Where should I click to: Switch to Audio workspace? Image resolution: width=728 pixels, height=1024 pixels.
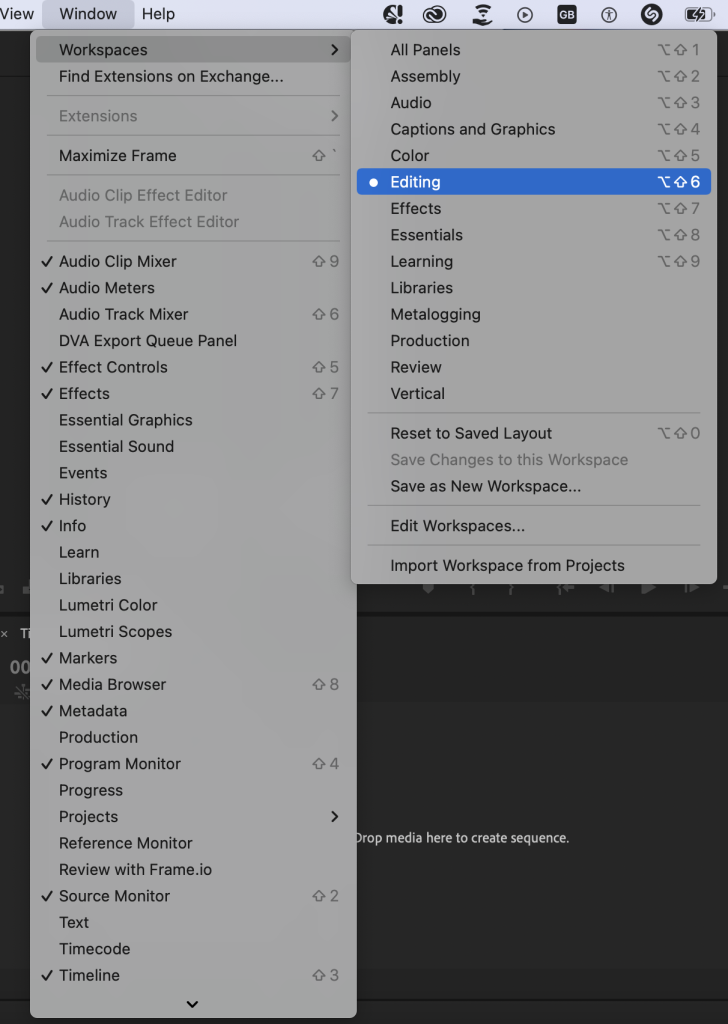click(x=533, y=103)
